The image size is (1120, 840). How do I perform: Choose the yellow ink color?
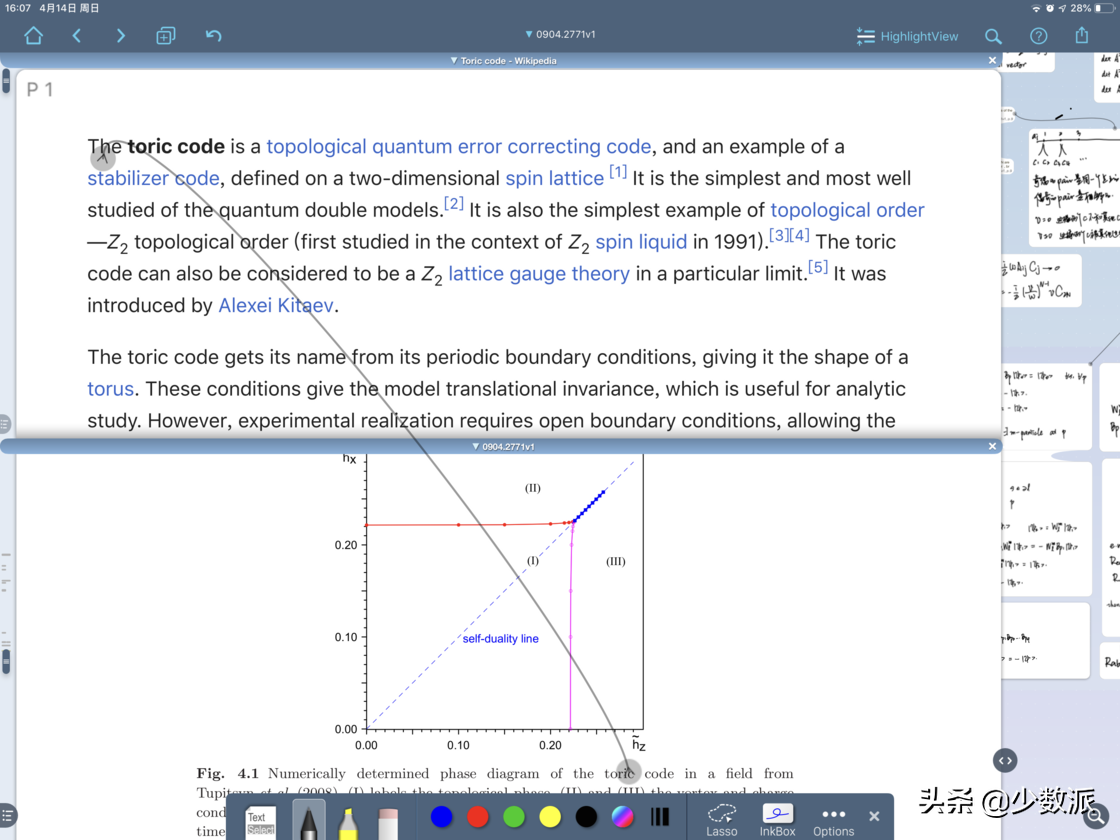pyautogui.click(x=550, y=816)
